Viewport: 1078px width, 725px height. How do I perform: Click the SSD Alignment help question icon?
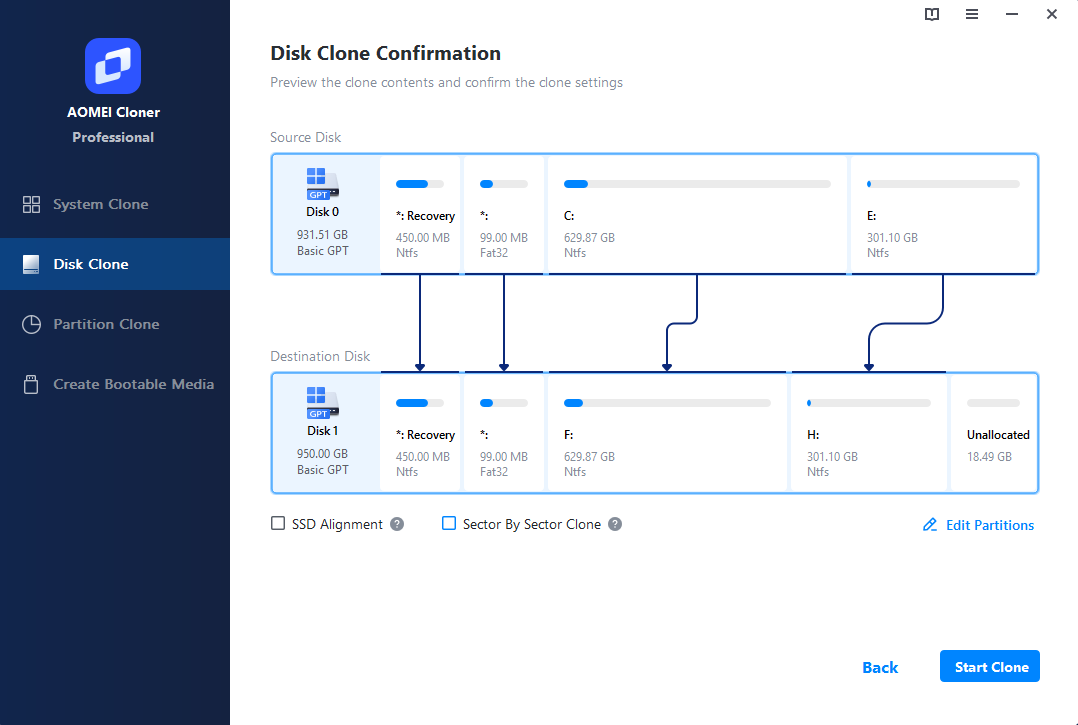tap(397, 524)
